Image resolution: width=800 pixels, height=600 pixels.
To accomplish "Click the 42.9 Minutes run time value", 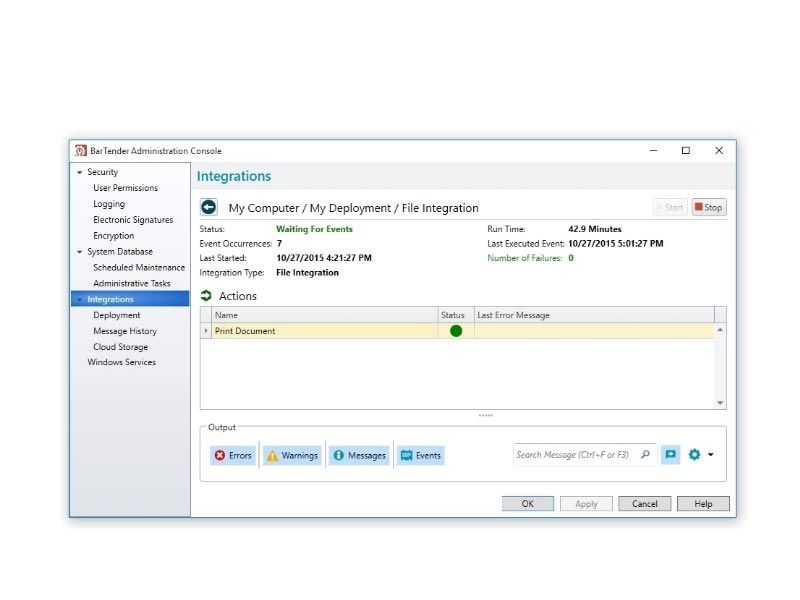I will tap(595, 229).
